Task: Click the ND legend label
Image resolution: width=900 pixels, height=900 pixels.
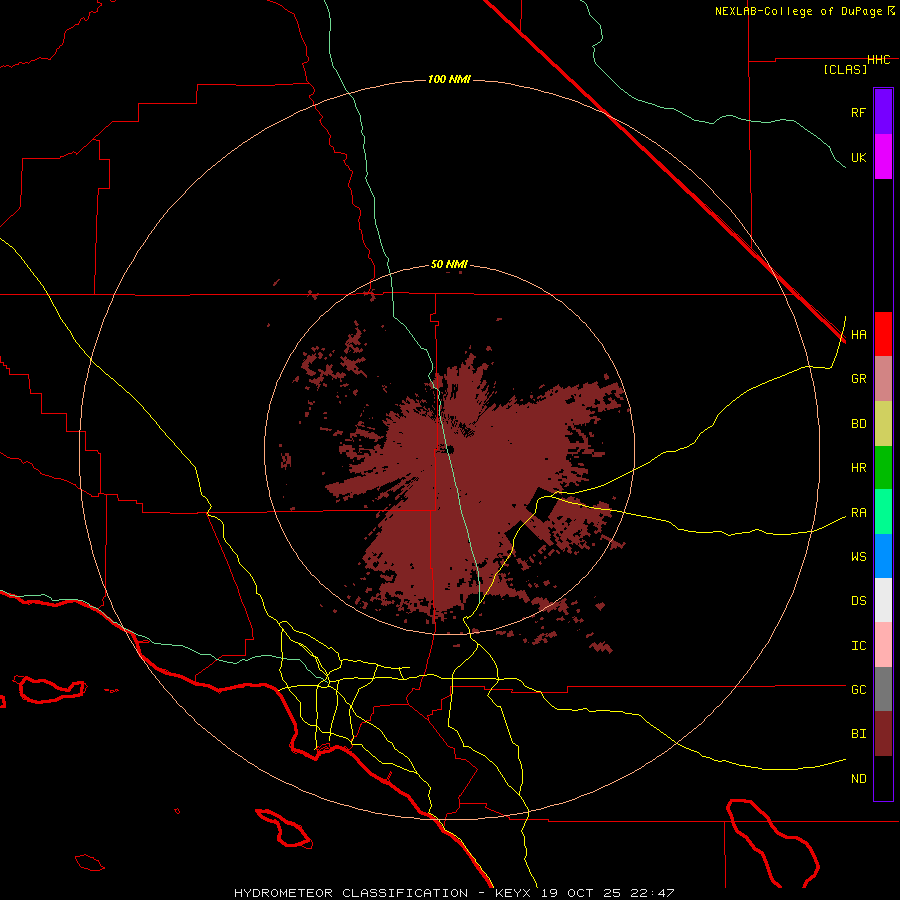Action: click(x=858, y=779)
